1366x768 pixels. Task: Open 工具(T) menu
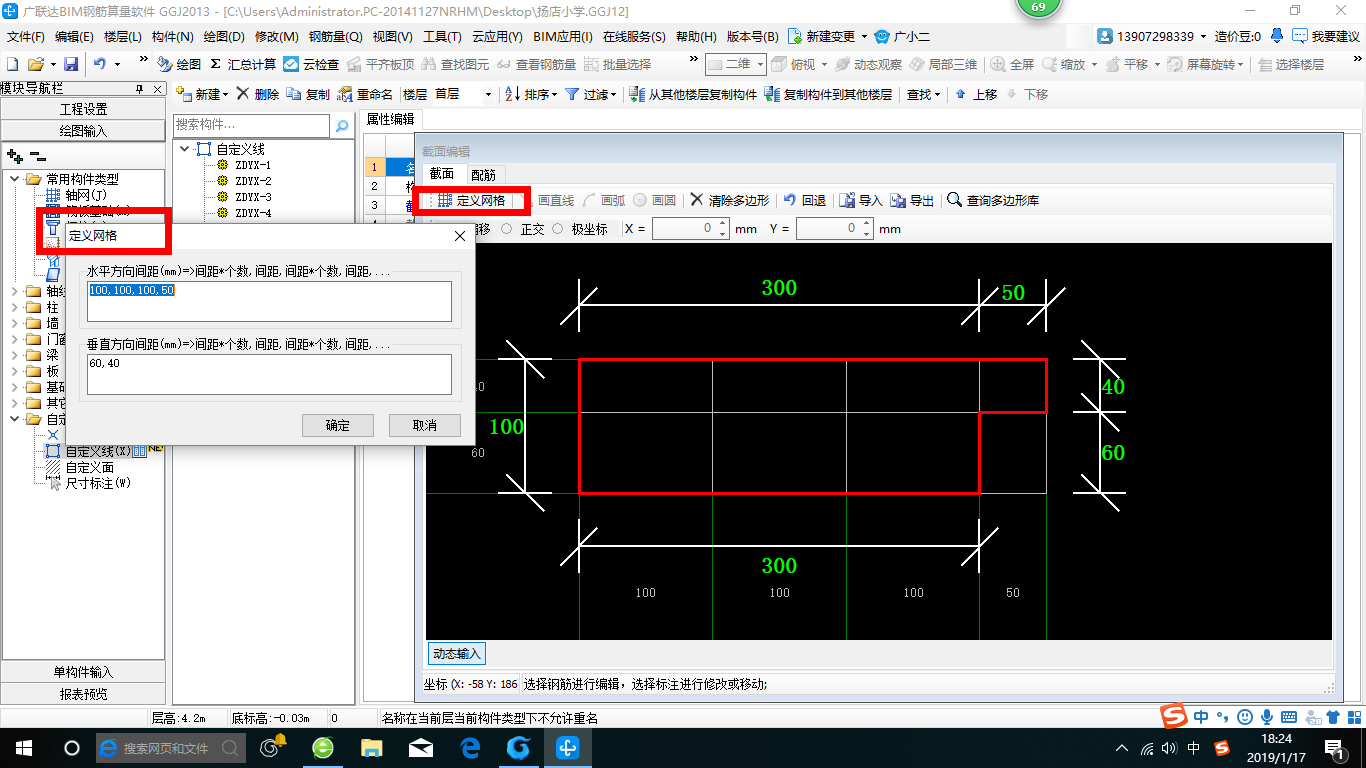pos(442,36)
